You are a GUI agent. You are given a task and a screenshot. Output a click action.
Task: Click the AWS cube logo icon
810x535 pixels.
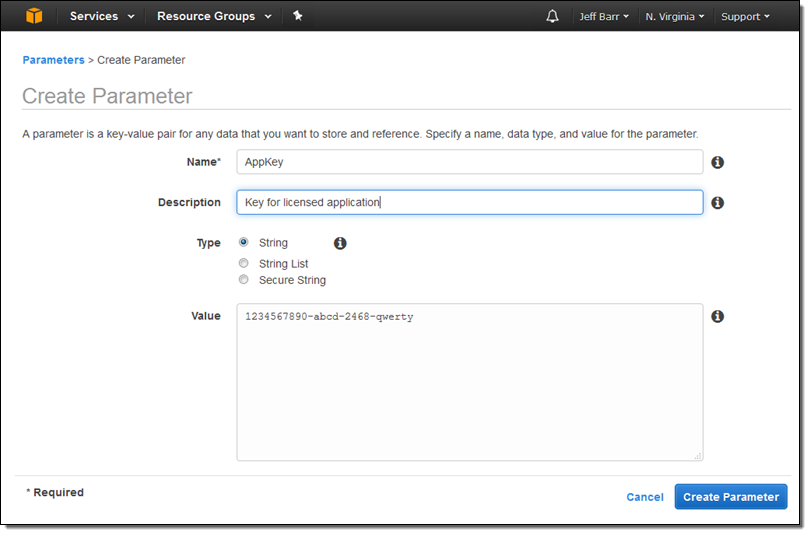point(35,16)
